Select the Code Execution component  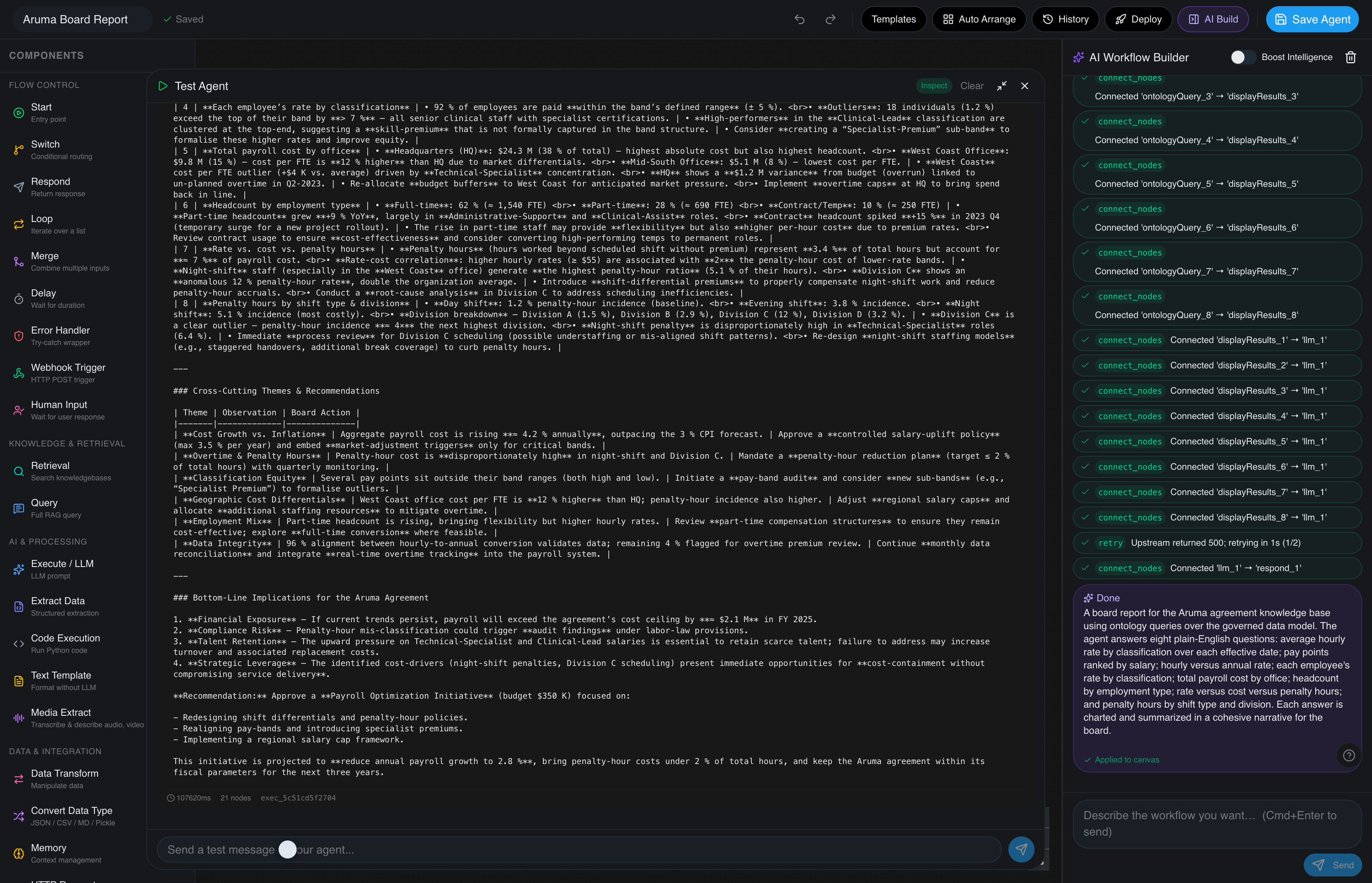[74, 645]
